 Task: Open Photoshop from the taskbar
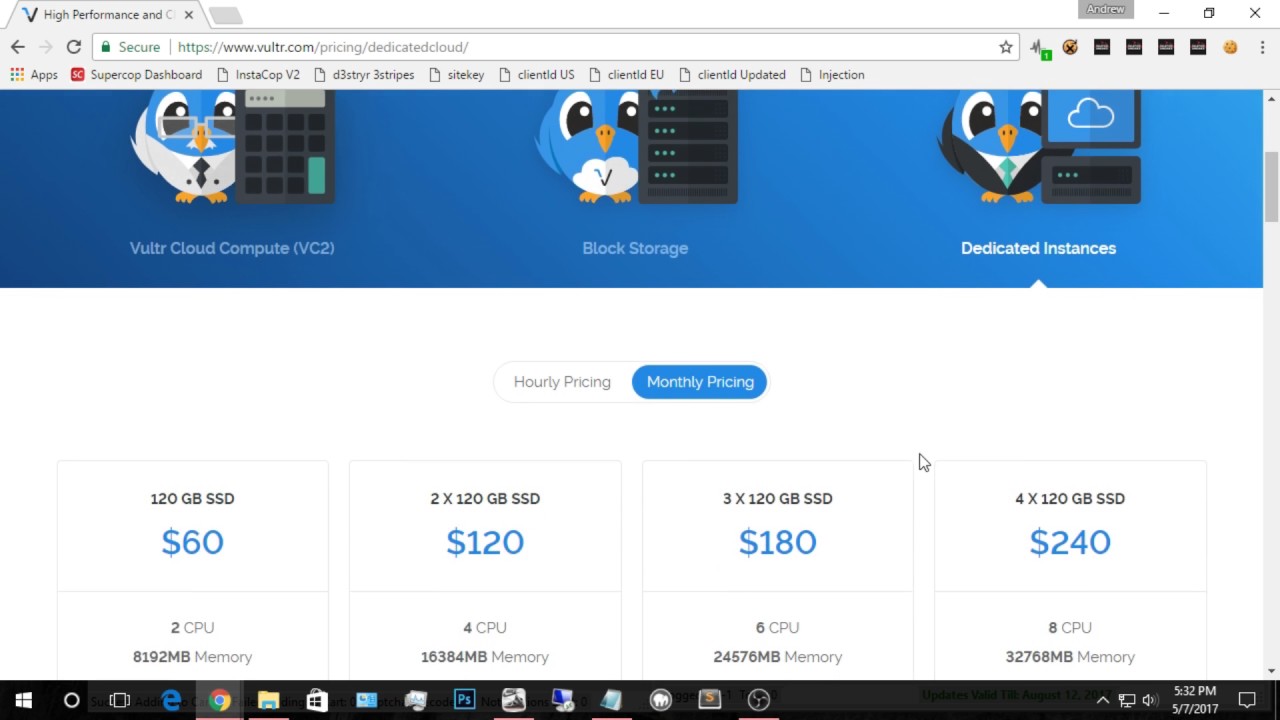click(464, 700)
